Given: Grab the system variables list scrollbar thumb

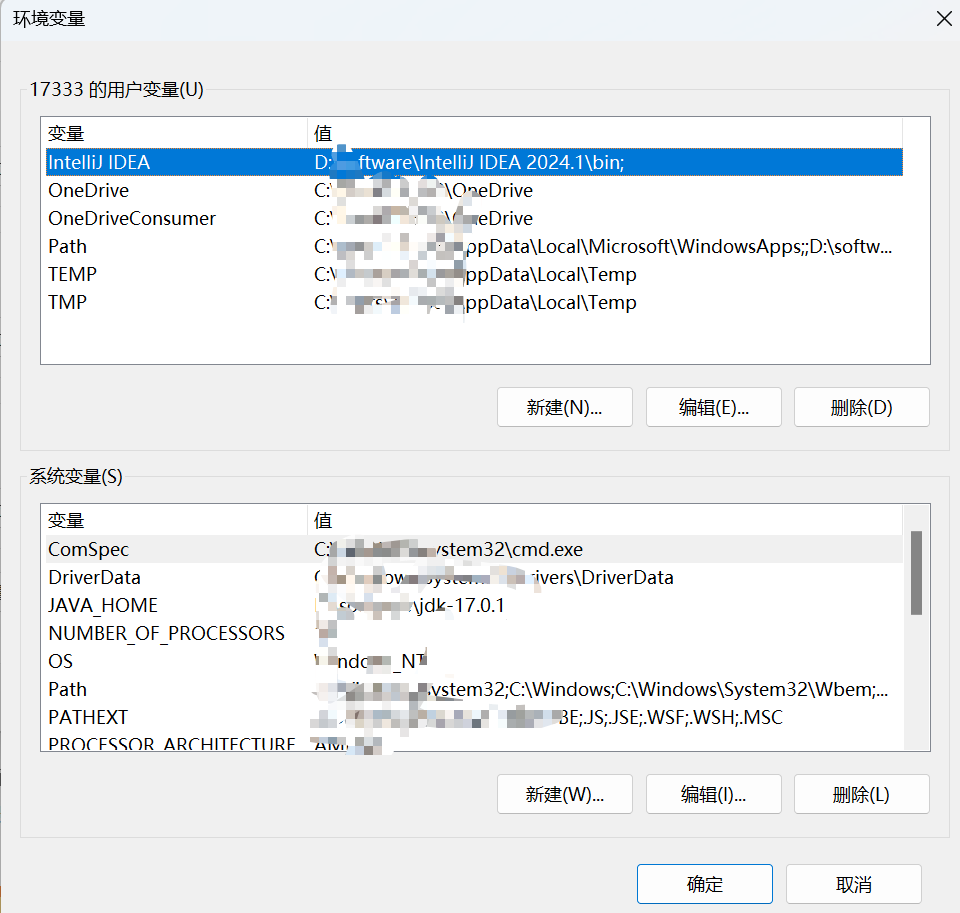Looking at the screenshot, I should click(916, 573).
